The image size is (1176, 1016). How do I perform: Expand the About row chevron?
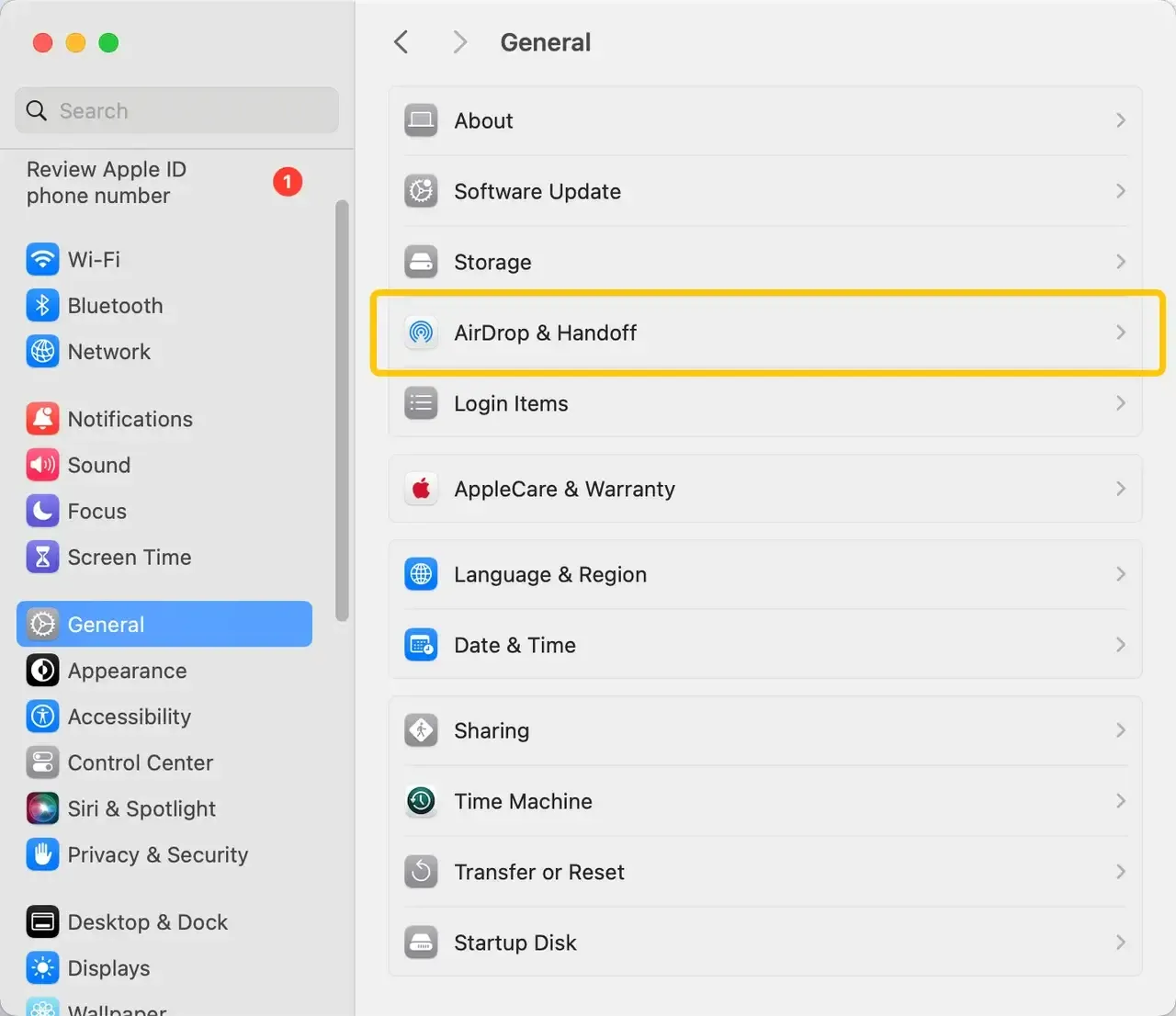click(x=1121, y=120)
